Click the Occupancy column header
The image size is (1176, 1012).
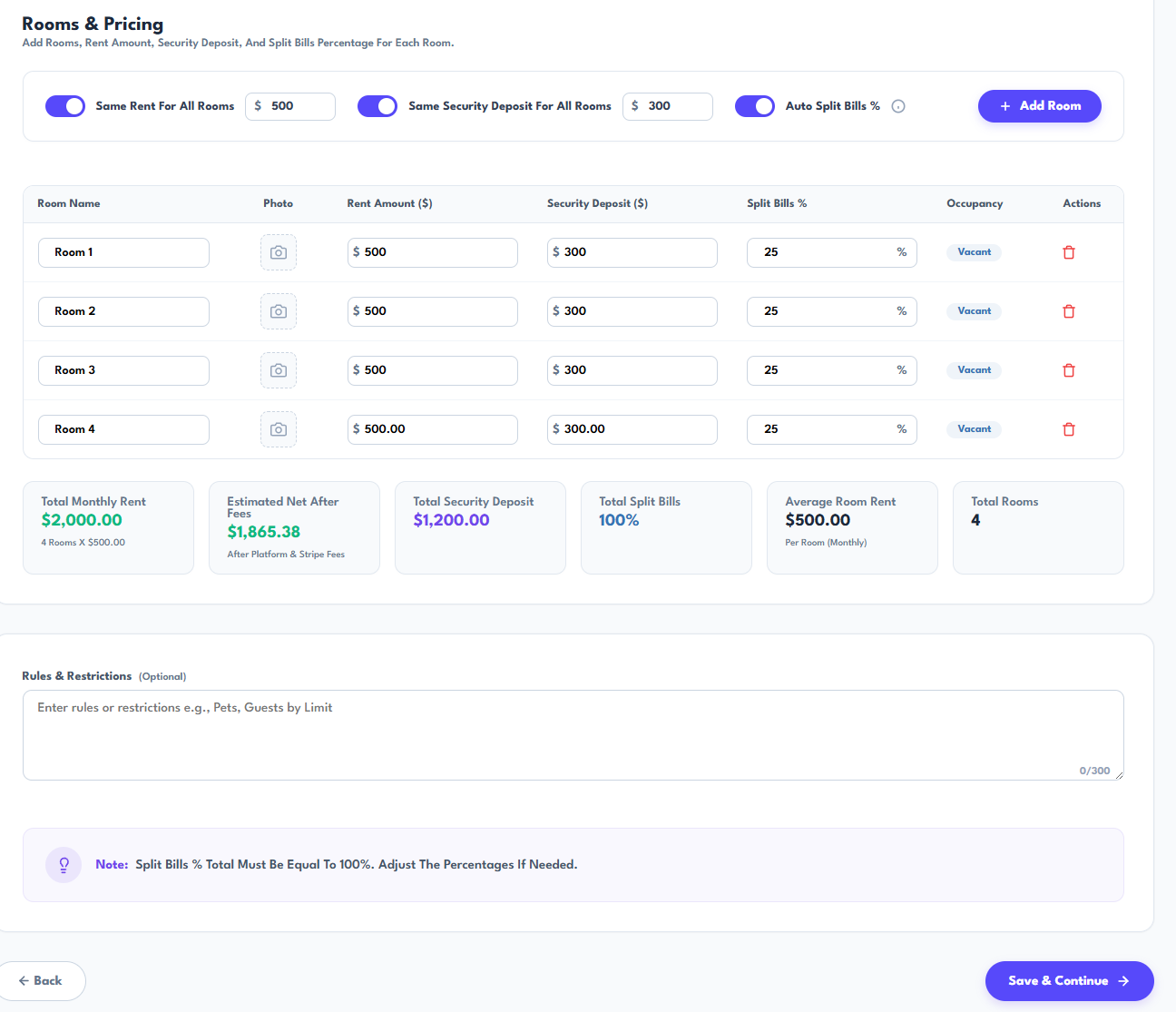(975, 203)
